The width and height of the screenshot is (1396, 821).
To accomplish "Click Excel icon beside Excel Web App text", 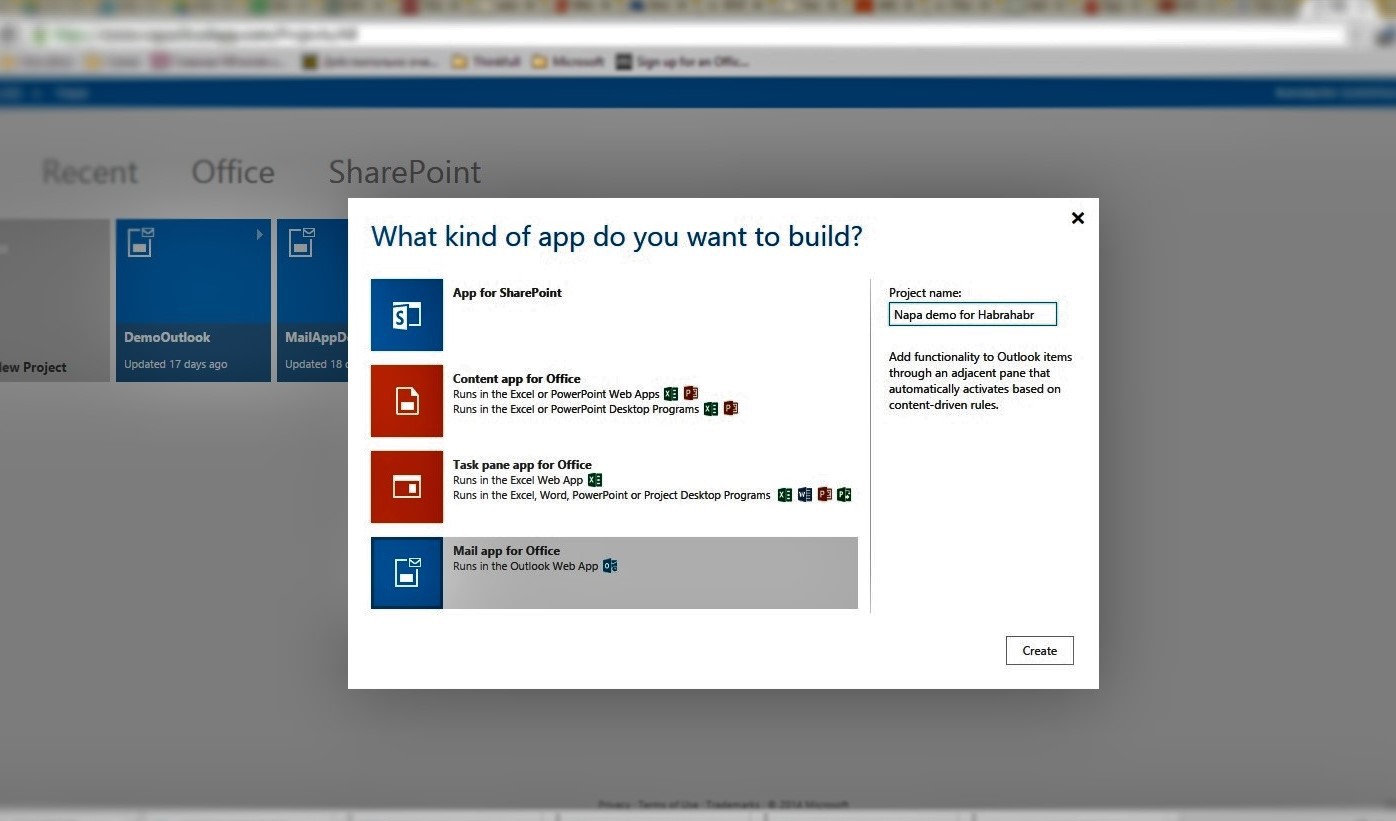I will [595, 480].
